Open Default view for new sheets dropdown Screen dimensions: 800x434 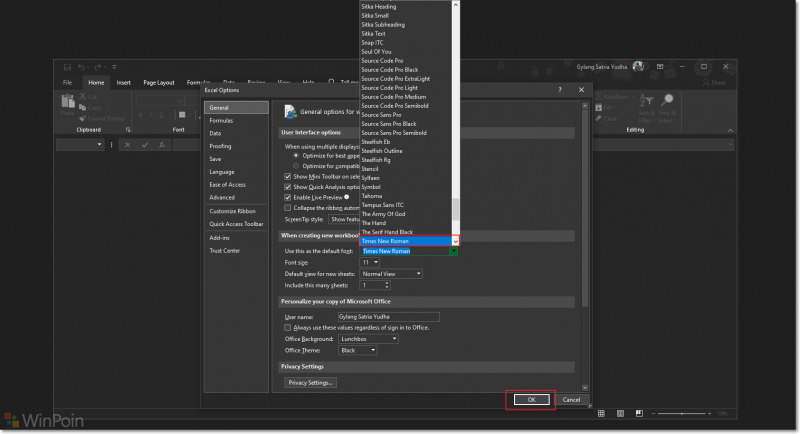point(418,274)
